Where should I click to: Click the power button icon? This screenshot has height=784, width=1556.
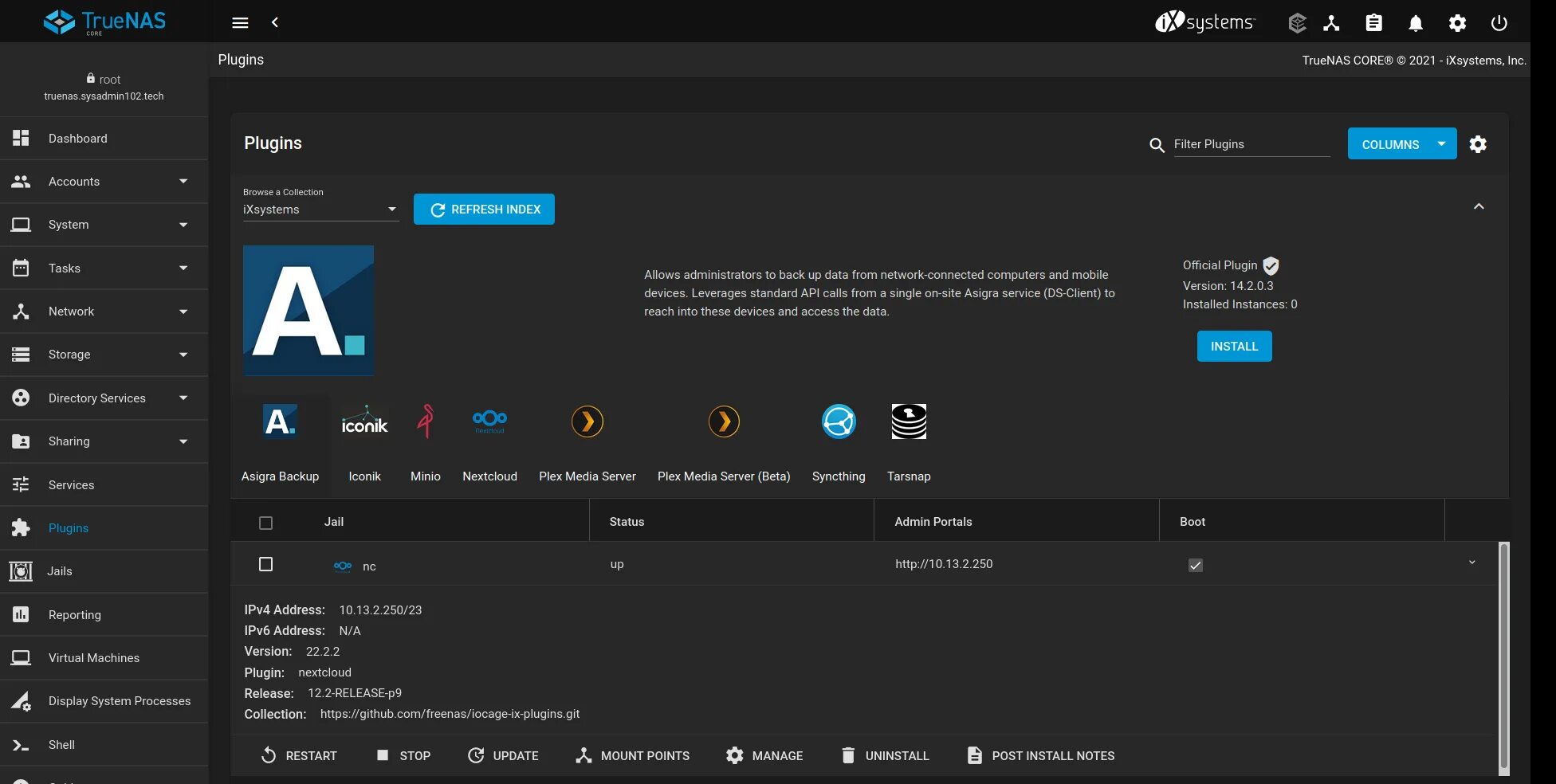click(1499, 23)
